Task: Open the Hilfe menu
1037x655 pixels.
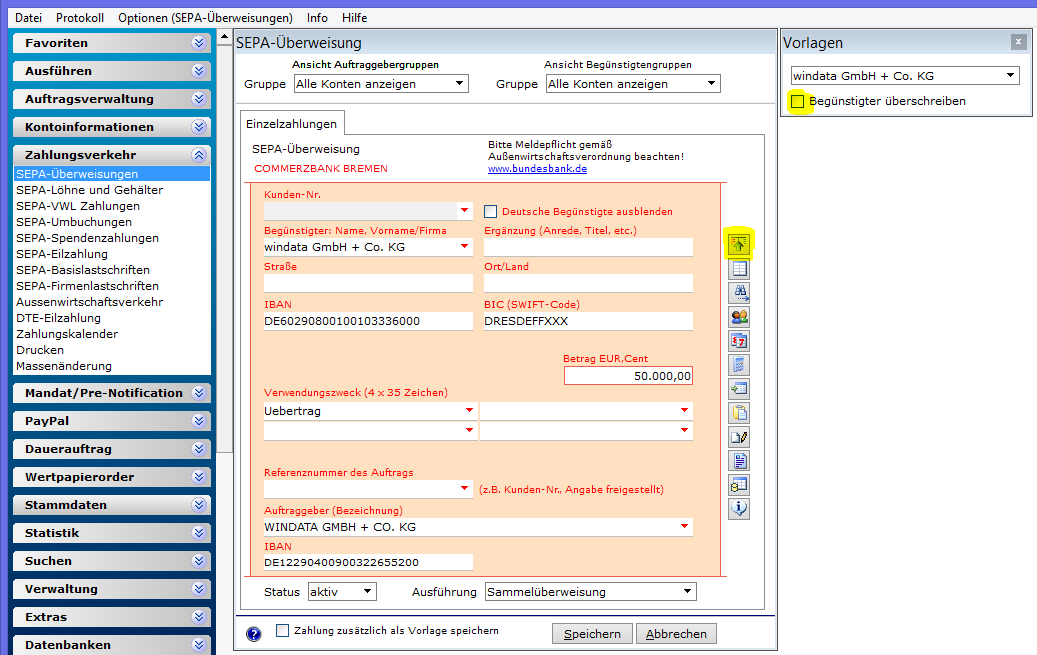Action: [x=354, y=18]
